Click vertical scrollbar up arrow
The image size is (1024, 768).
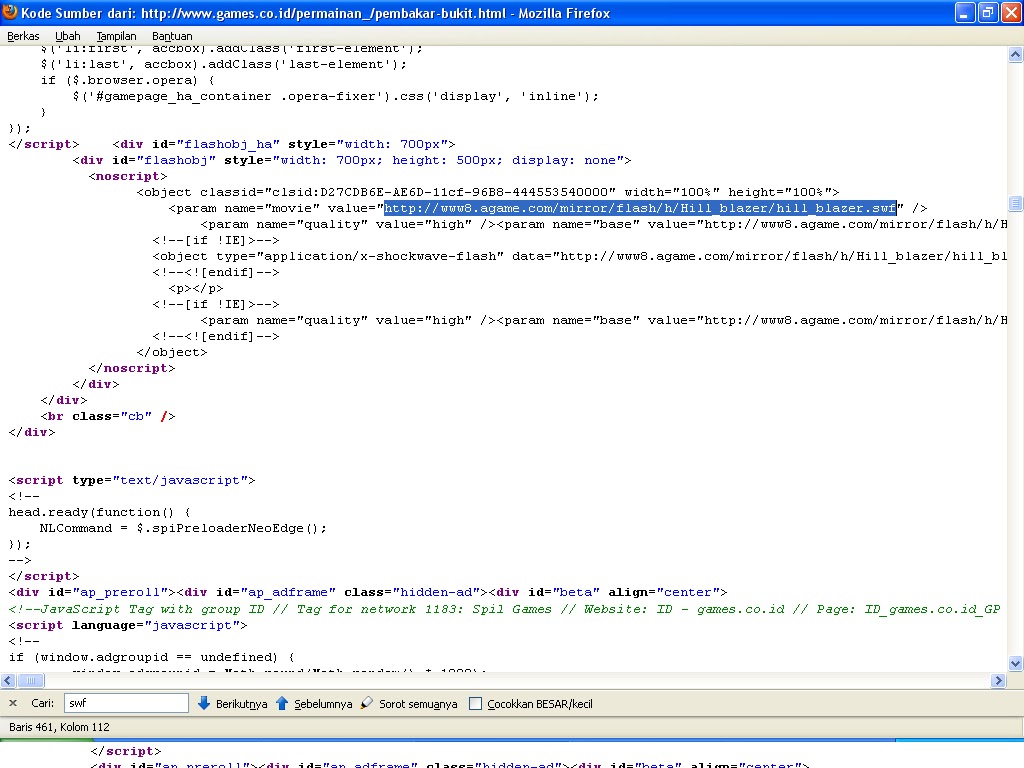tap(1015, 55)
